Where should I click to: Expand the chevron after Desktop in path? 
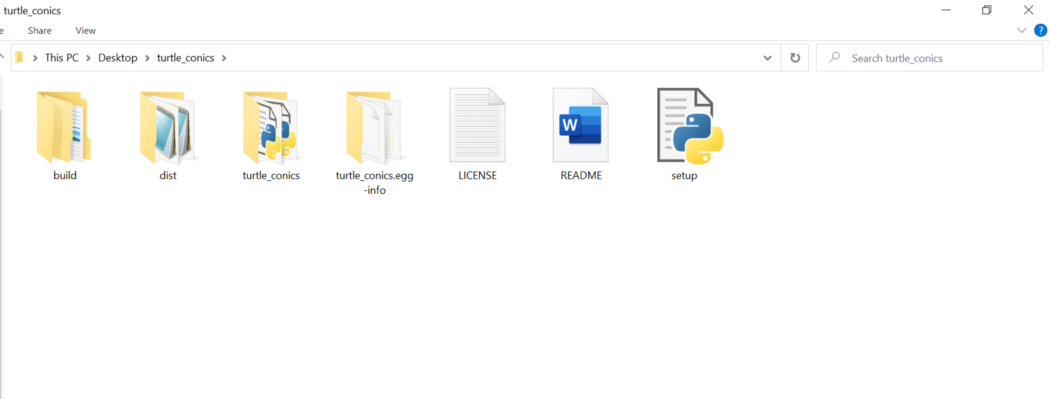[x=147, y=58]
